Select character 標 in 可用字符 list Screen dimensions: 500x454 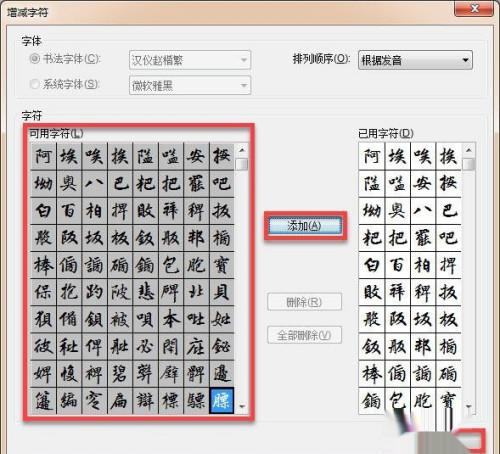click(171, 401)
